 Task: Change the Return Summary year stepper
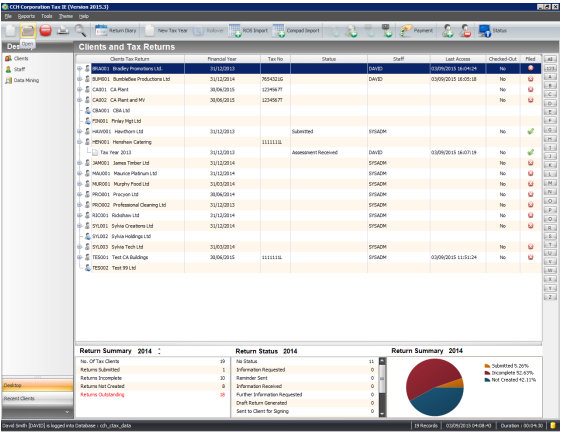159,351
